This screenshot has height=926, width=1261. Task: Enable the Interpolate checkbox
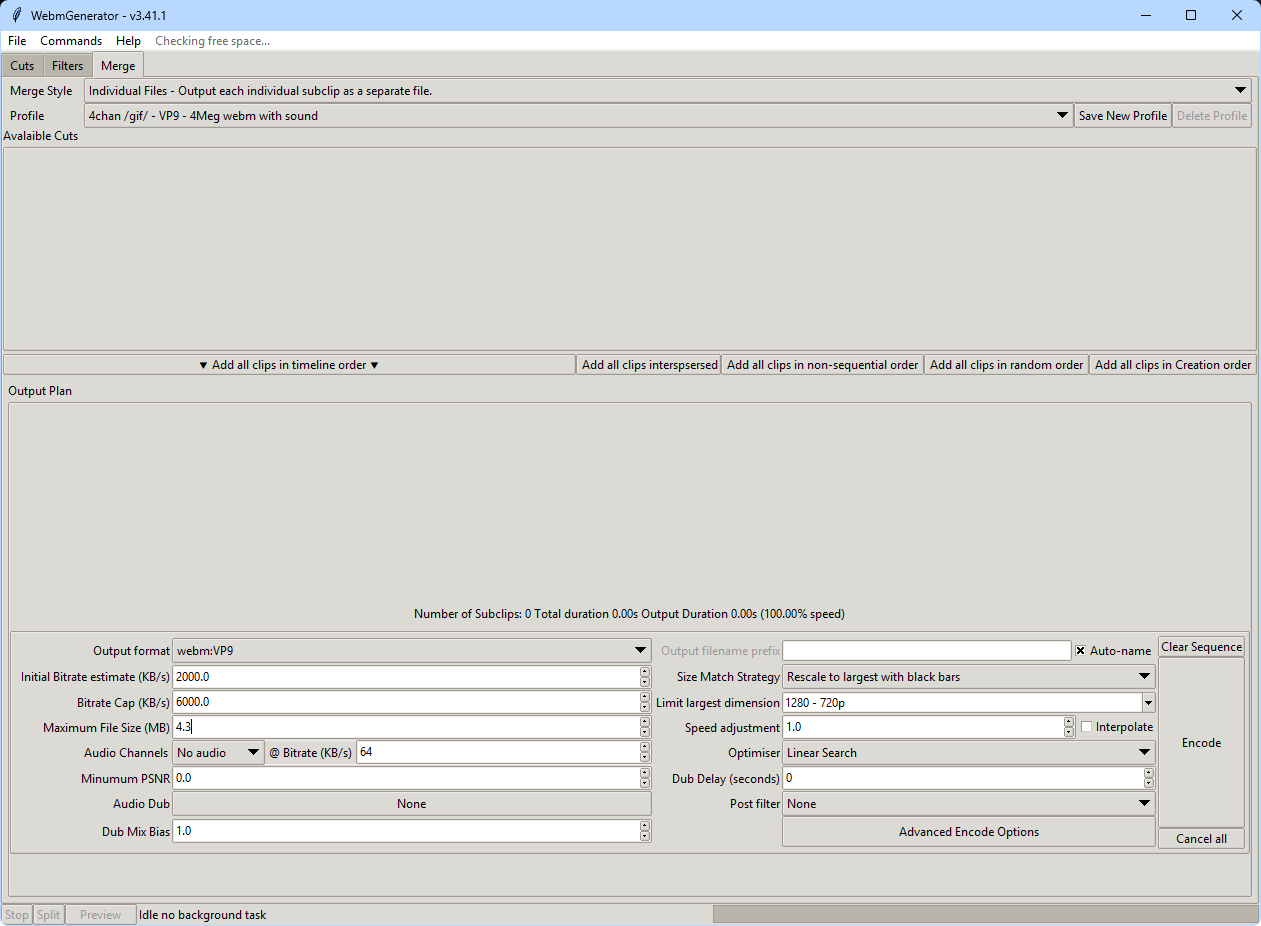coord(1087,727)
